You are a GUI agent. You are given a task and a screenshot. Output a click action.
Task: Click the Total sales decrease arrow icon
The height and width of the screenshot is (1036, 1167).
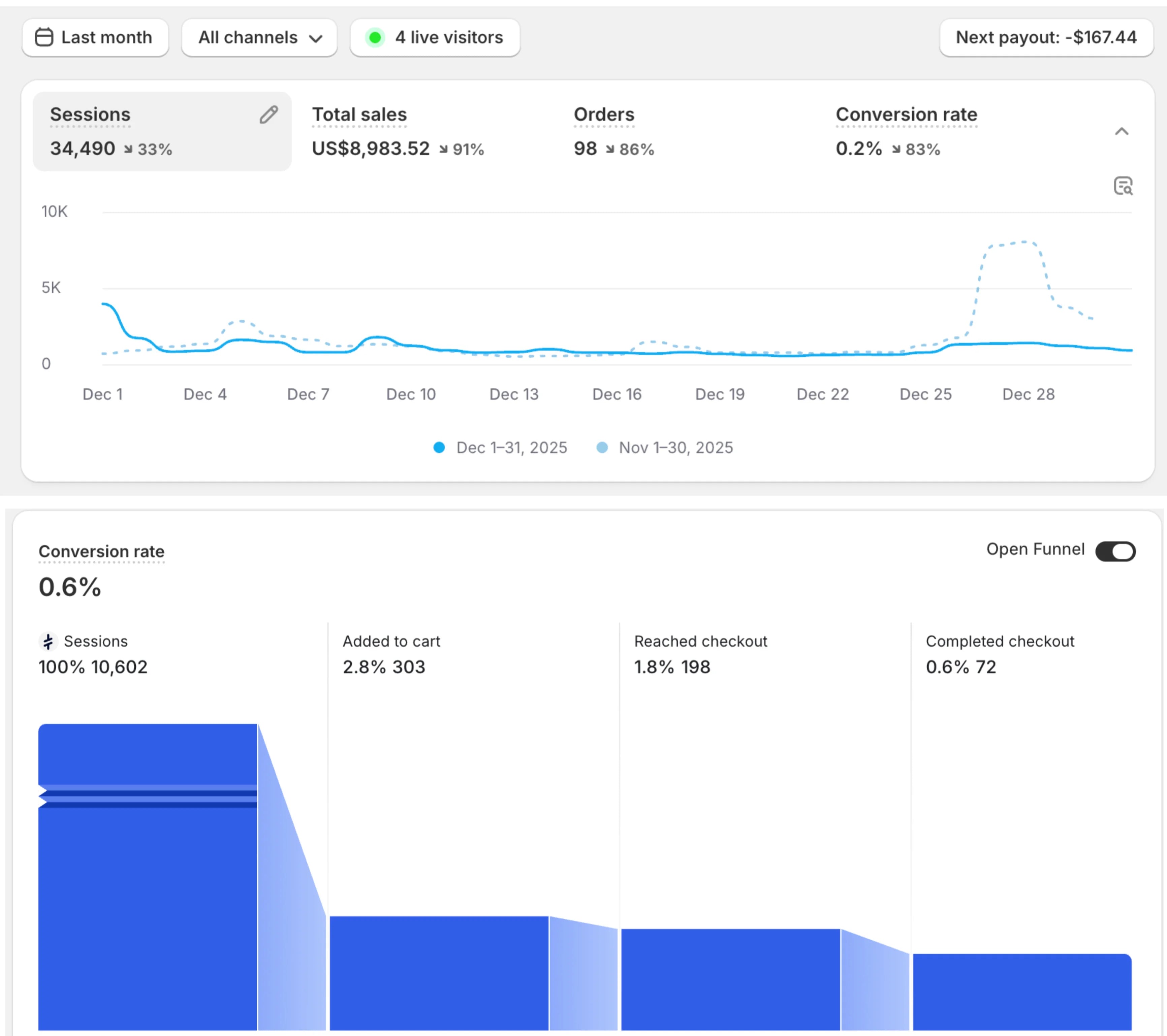443,150
